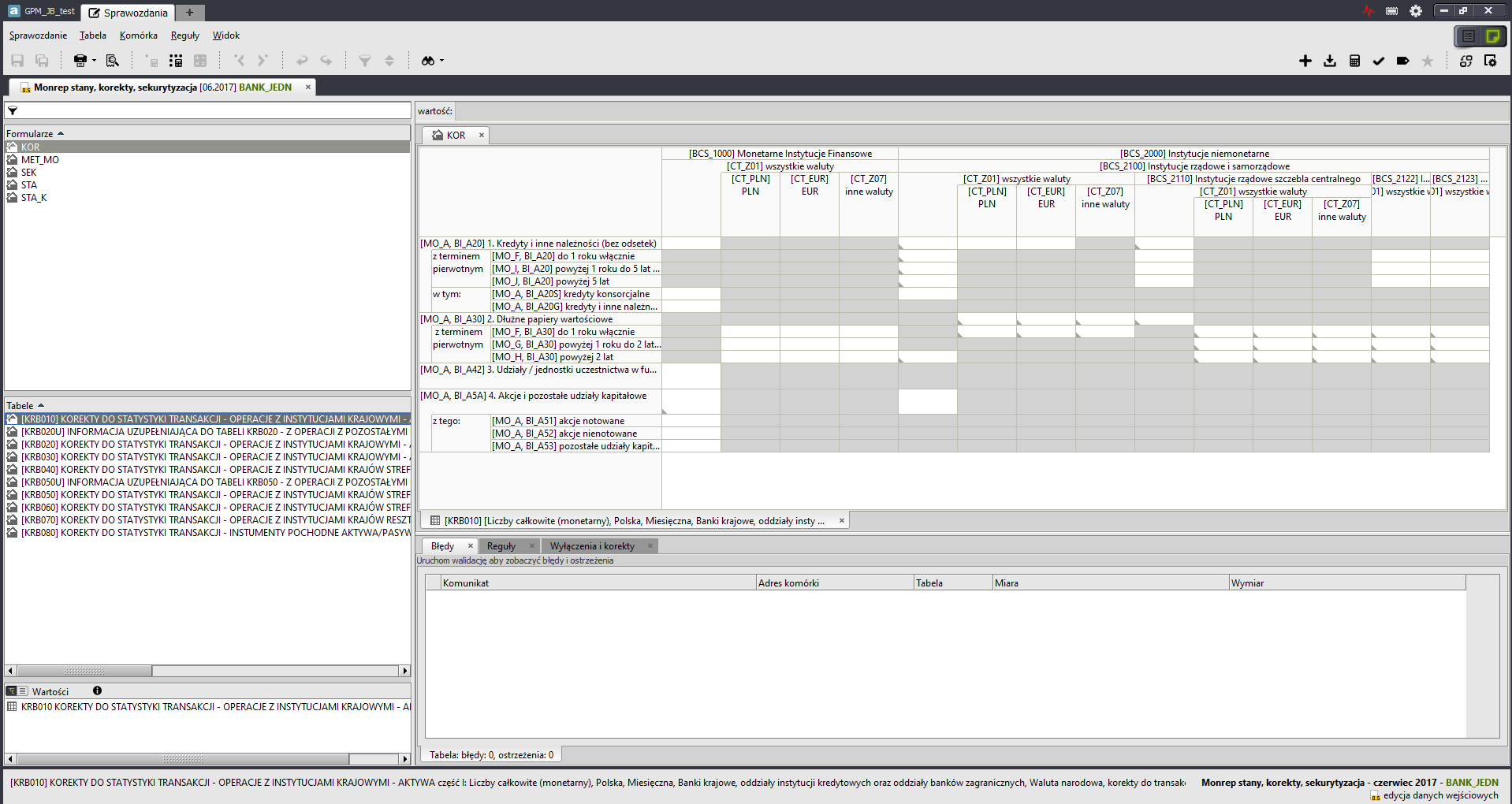This screenshot has height=804, width=1512.
Task: Open the Widok menu
Action: click(x=226, y=35)
